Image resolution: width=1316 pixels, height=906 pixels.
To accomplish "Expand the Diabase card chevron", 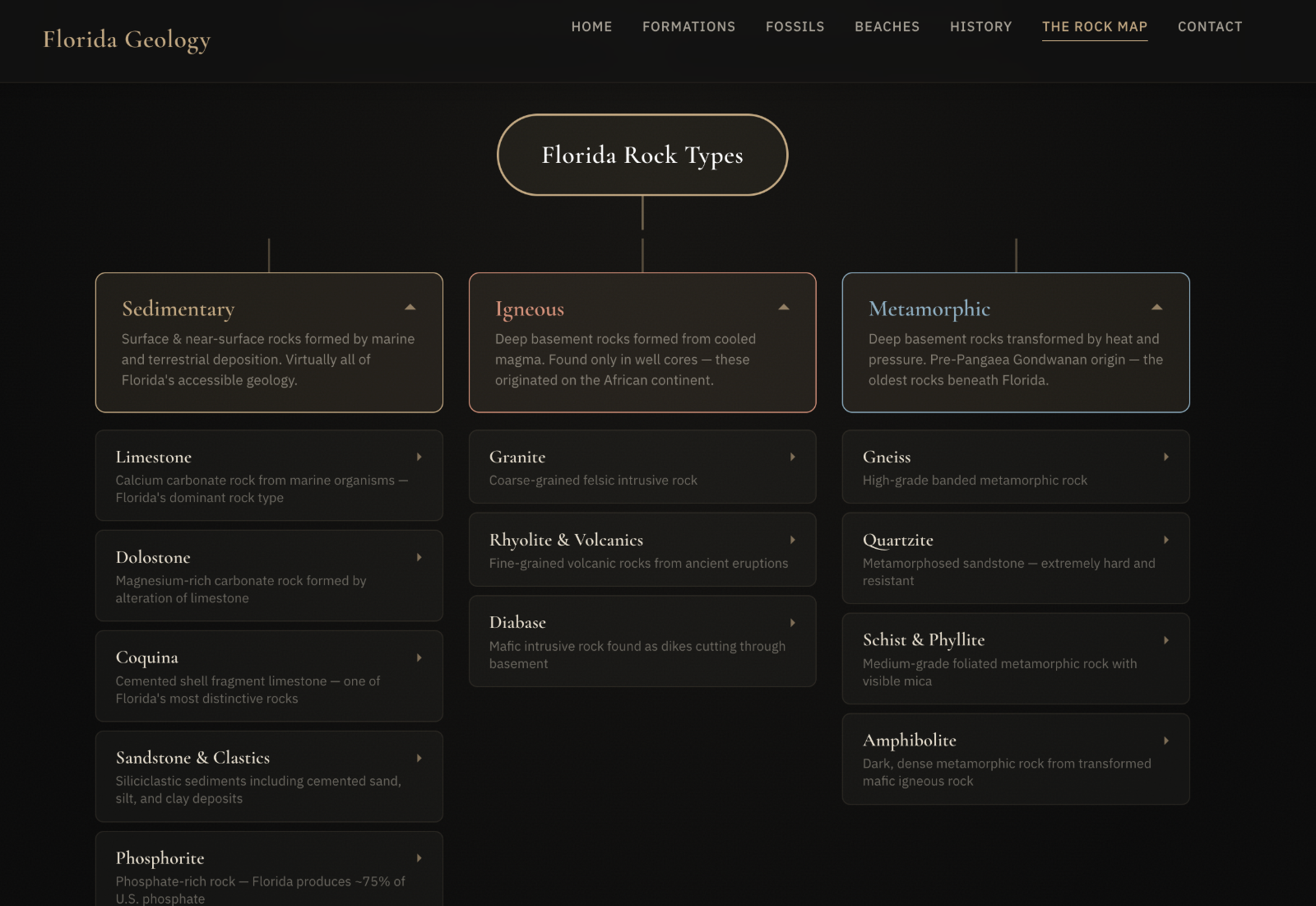I will click(x=793, y=623).
